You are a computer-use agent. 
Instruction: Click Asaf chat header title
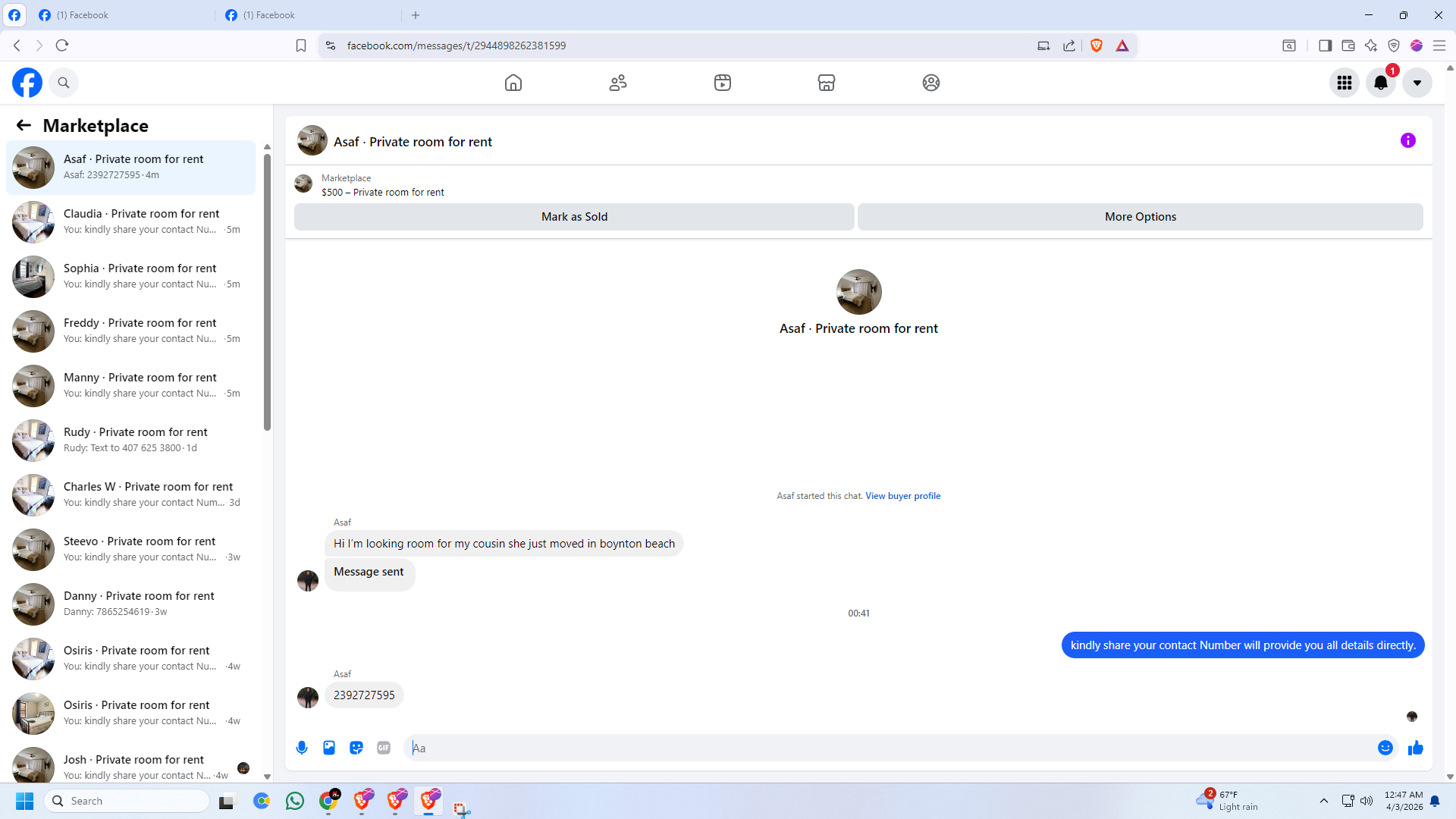point(413,142)
